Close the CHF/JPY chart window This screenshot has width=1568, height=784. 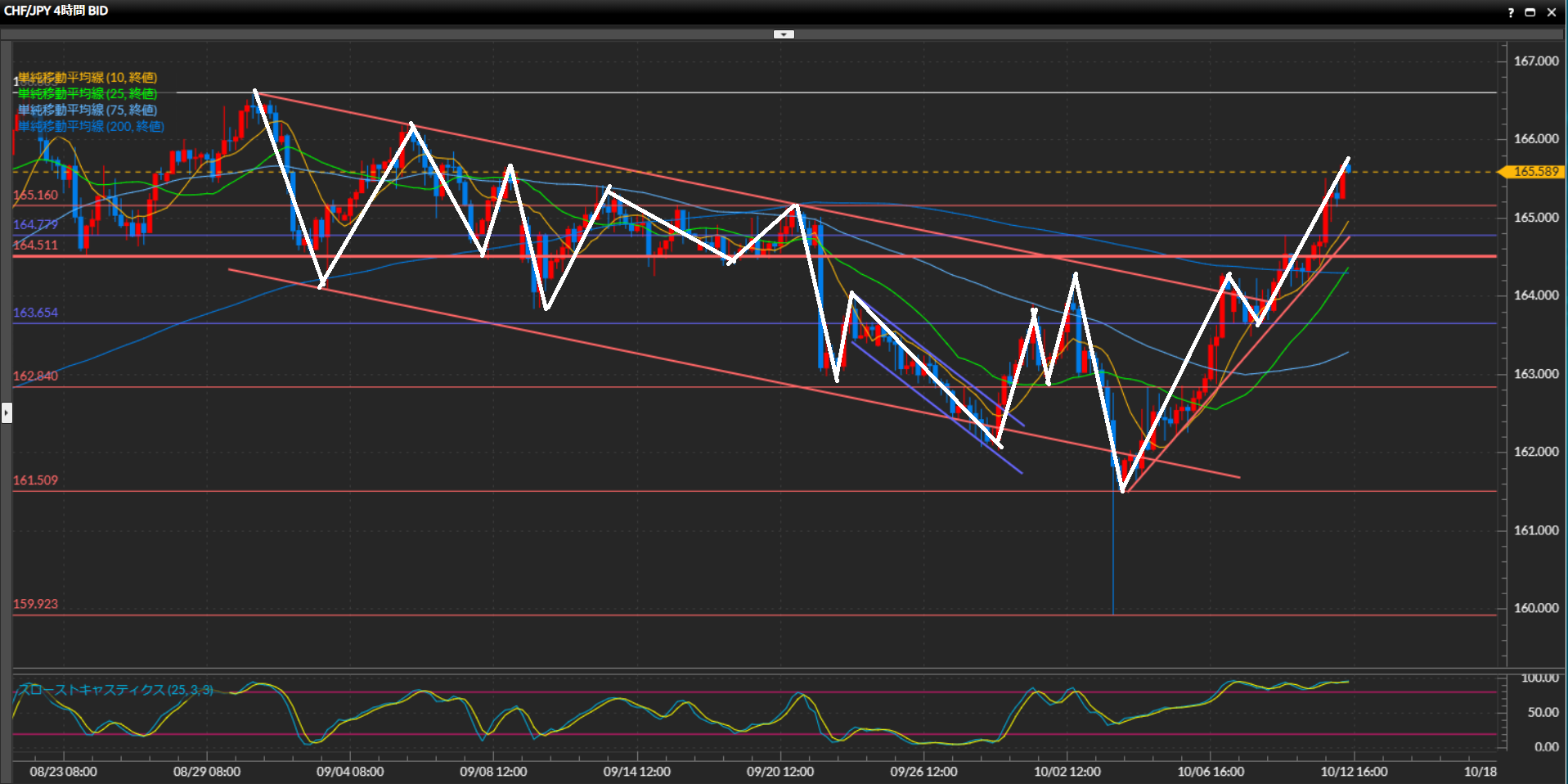point(1551,12)
